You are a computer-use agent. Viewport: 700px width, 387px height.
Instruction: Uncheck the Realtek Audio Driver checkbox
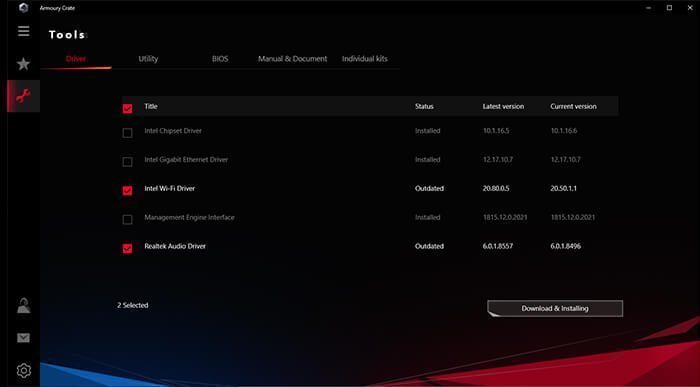127,249
